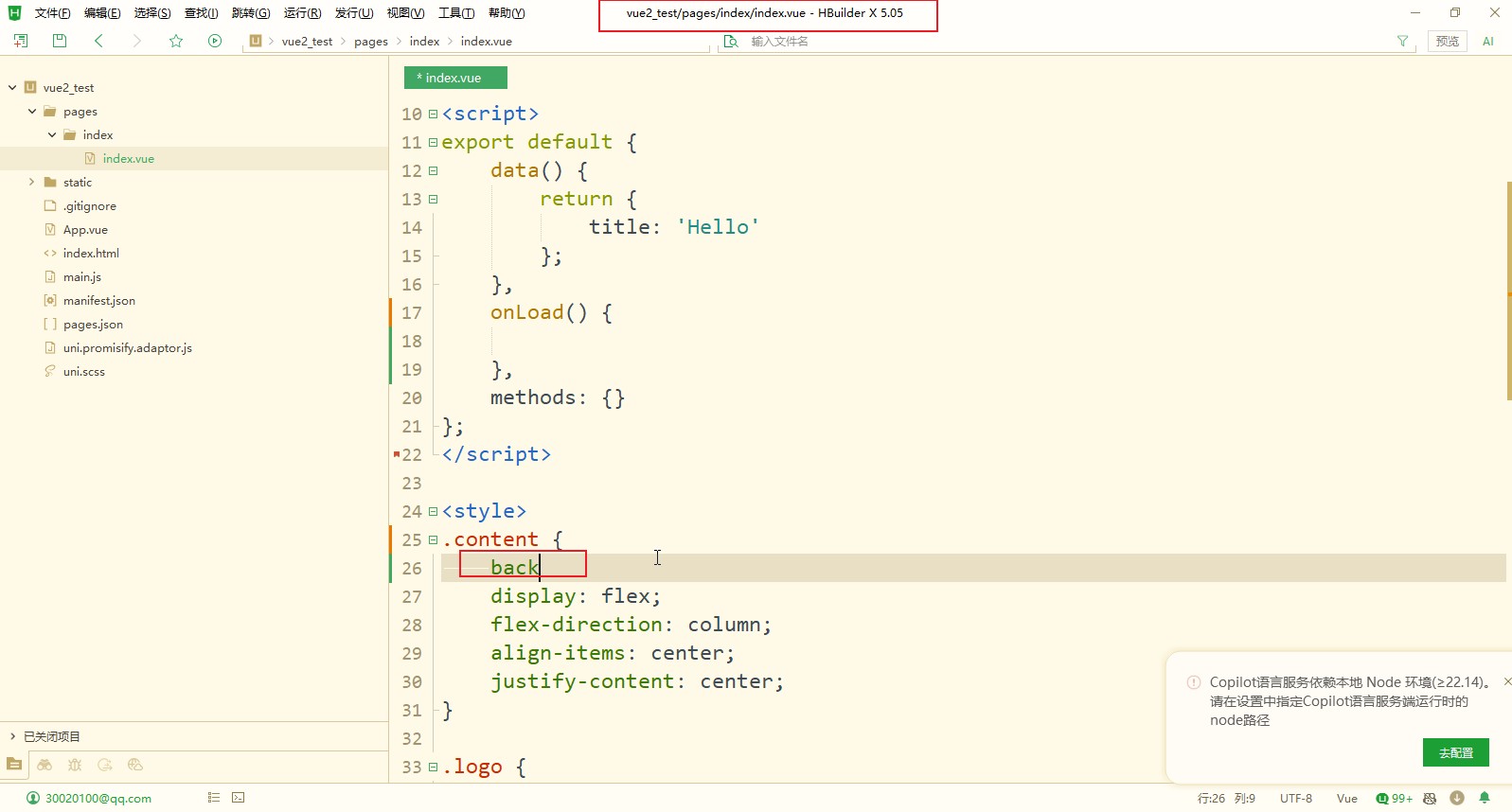
Task: Toggle fold marker for .content on line 25
Action: 433,540
